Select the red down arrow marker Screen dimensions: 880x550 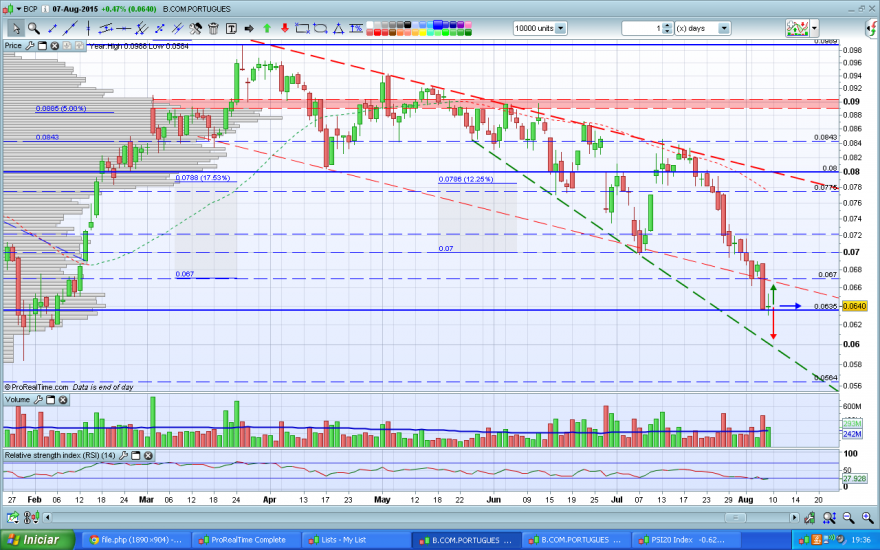(x=285, y=28)
